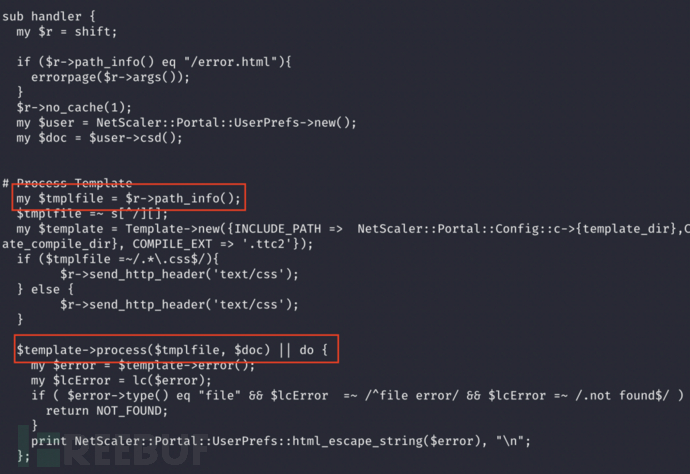The height and width of the screenshot is (474, 690).
Task: Click the 'my $r = shift;' line
Action: click(67, 32)
